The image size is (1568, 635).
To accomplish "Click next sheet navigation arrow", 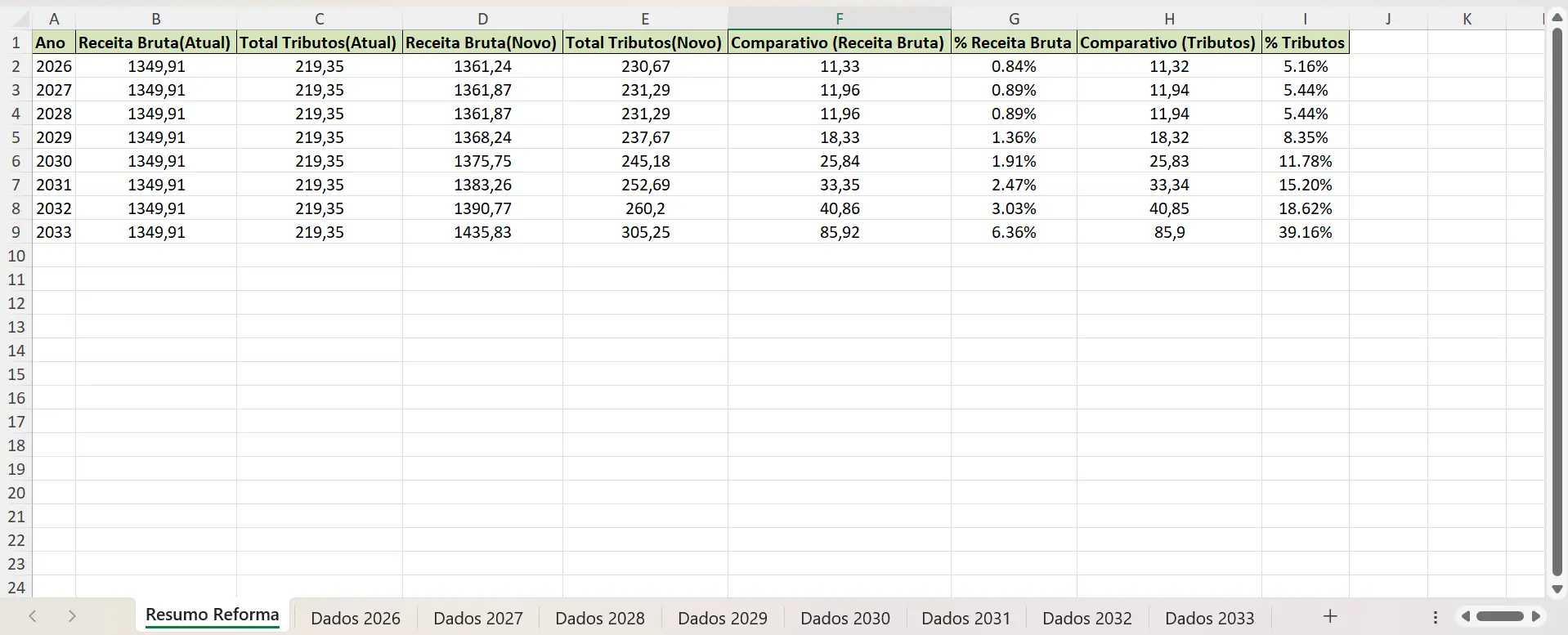I will 72,616.
